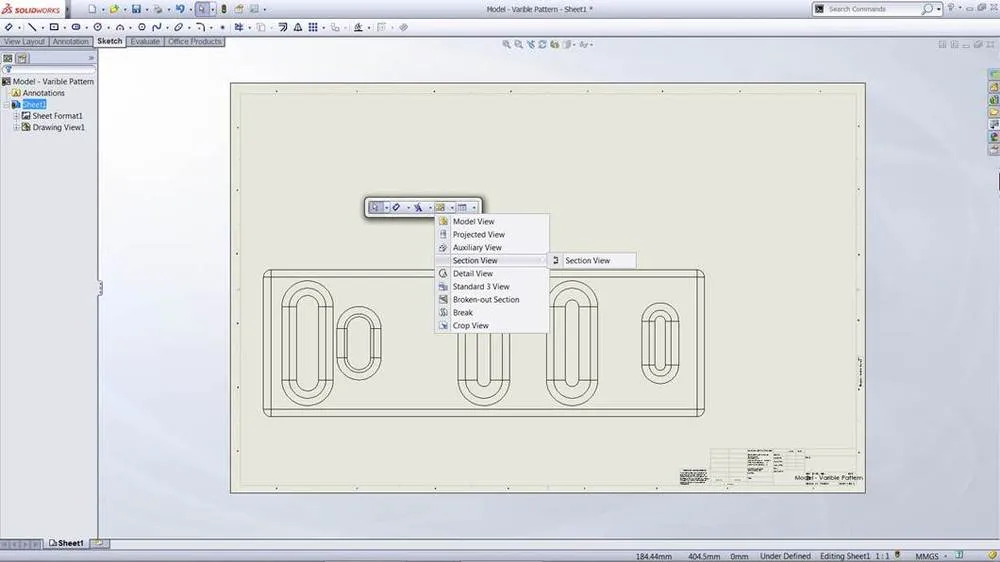Switch to the Evaluate tab
Screen dimensions: 1000x562
point(145,41)
